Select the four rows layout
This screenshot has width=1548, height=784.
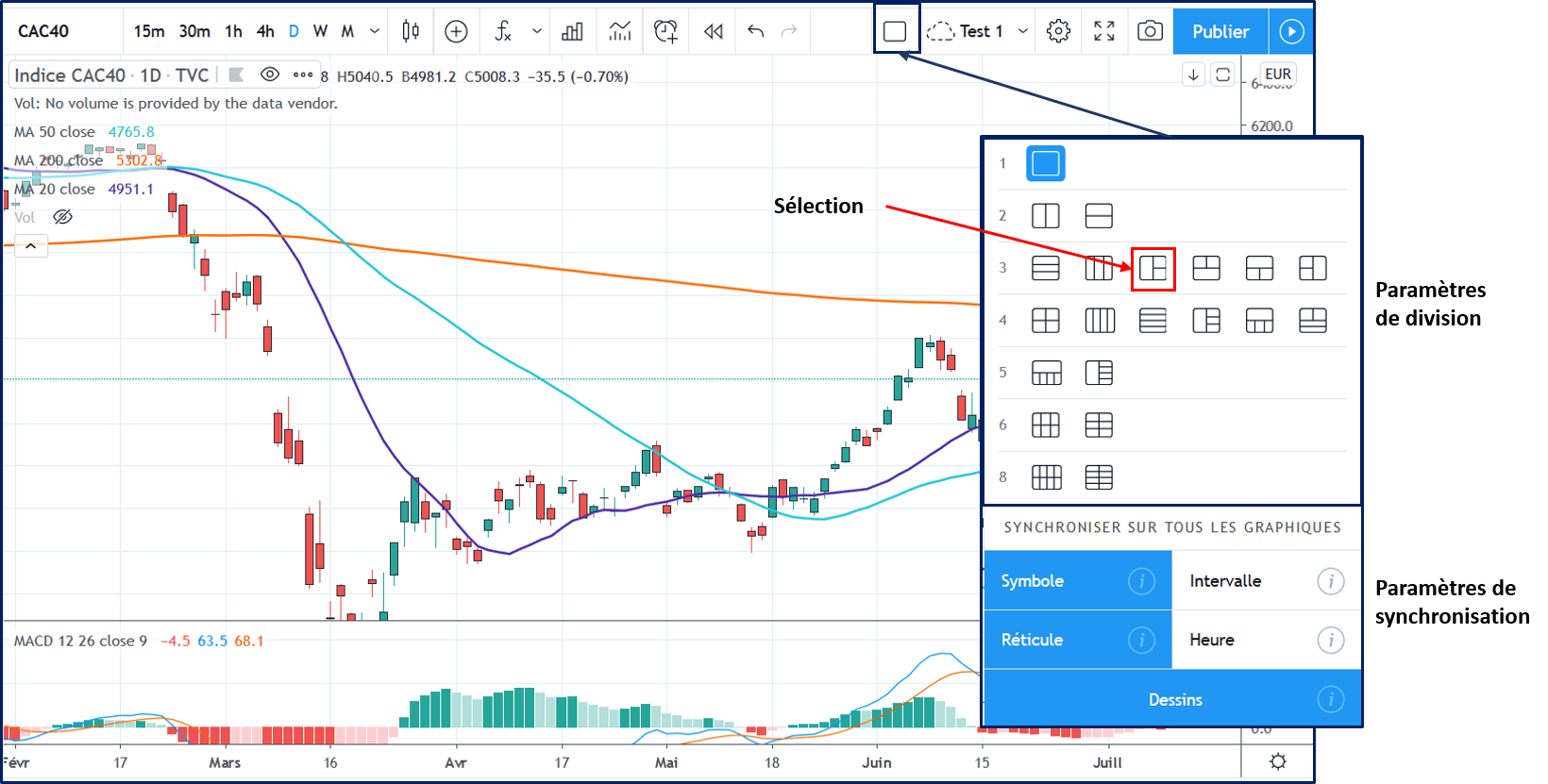pos(1153,321)
